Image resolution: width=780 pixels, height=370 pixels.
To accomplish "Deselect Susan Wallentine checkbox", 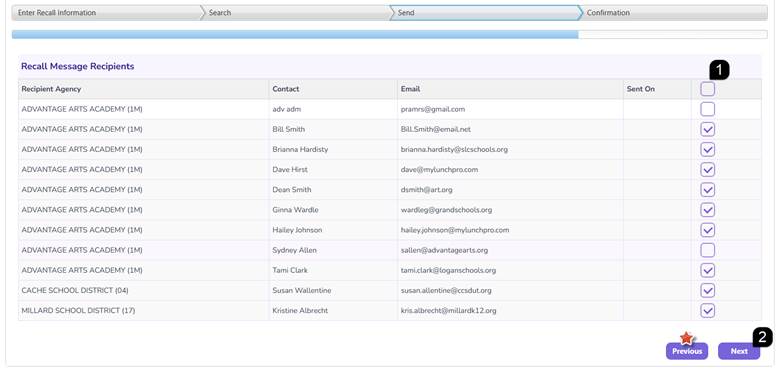I will (x=707, y=290).
